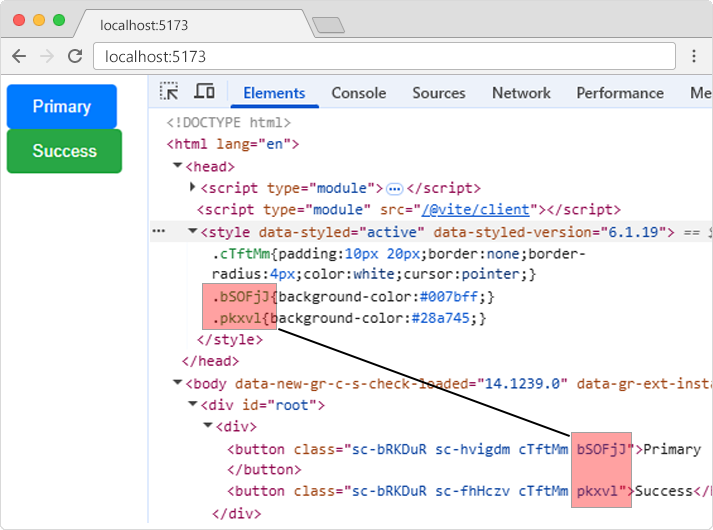Viewport: 713px width, 530px height.
Task: Collapse the head element node
Action: click(178, 166)
